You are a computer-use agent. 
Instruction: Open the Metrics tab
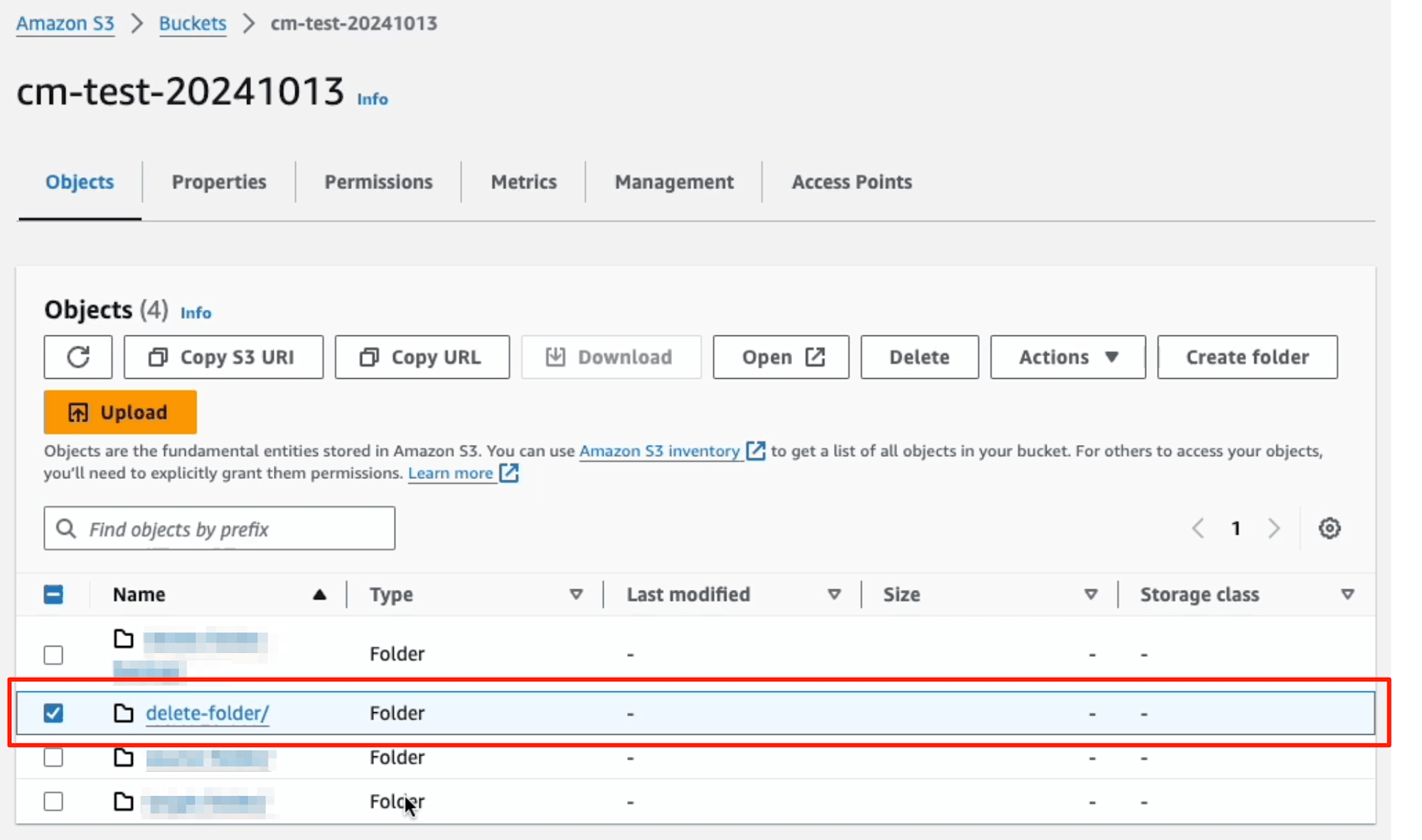[523, 182]
